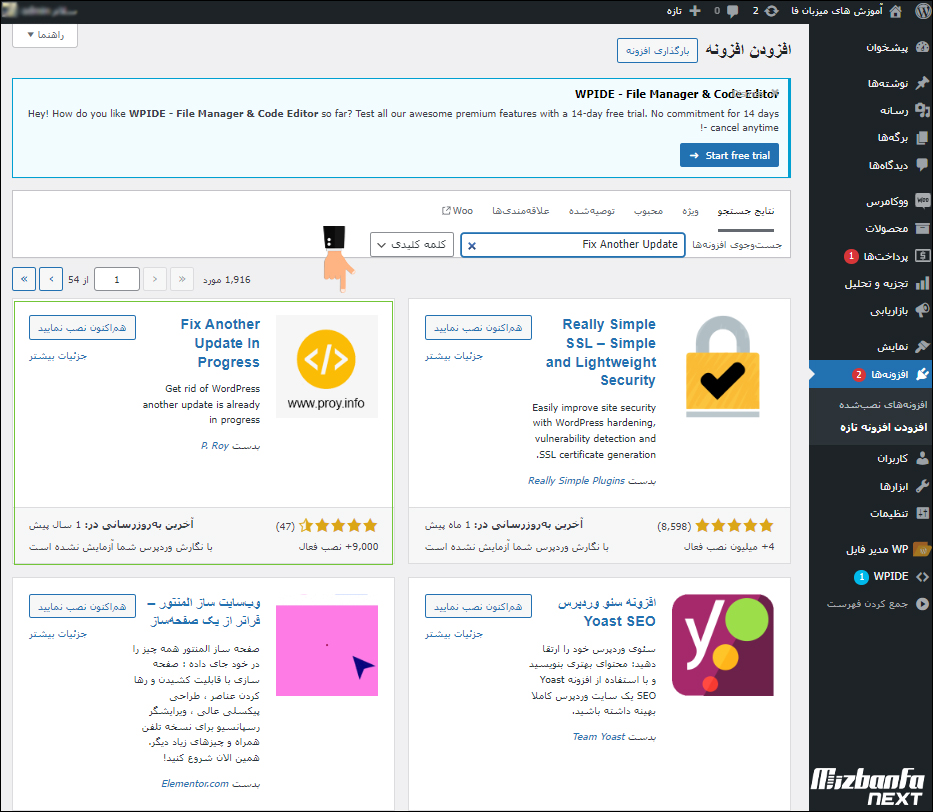Click the Start free trial button
This screenshot has width=933, height=812.
pyautogui.click(x=729, y=155)
